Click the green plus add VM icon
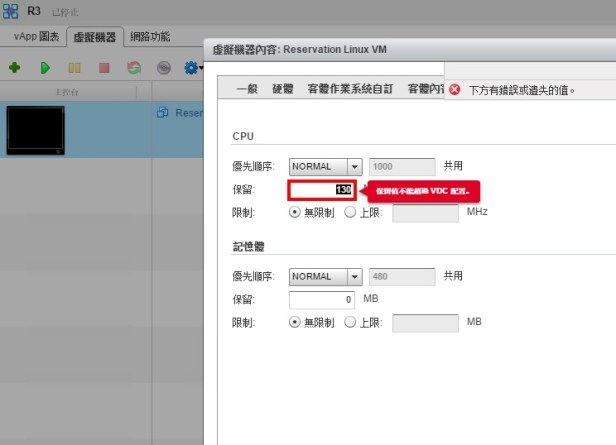This screenshot has width=616, height=445. (x=14, y=68)
